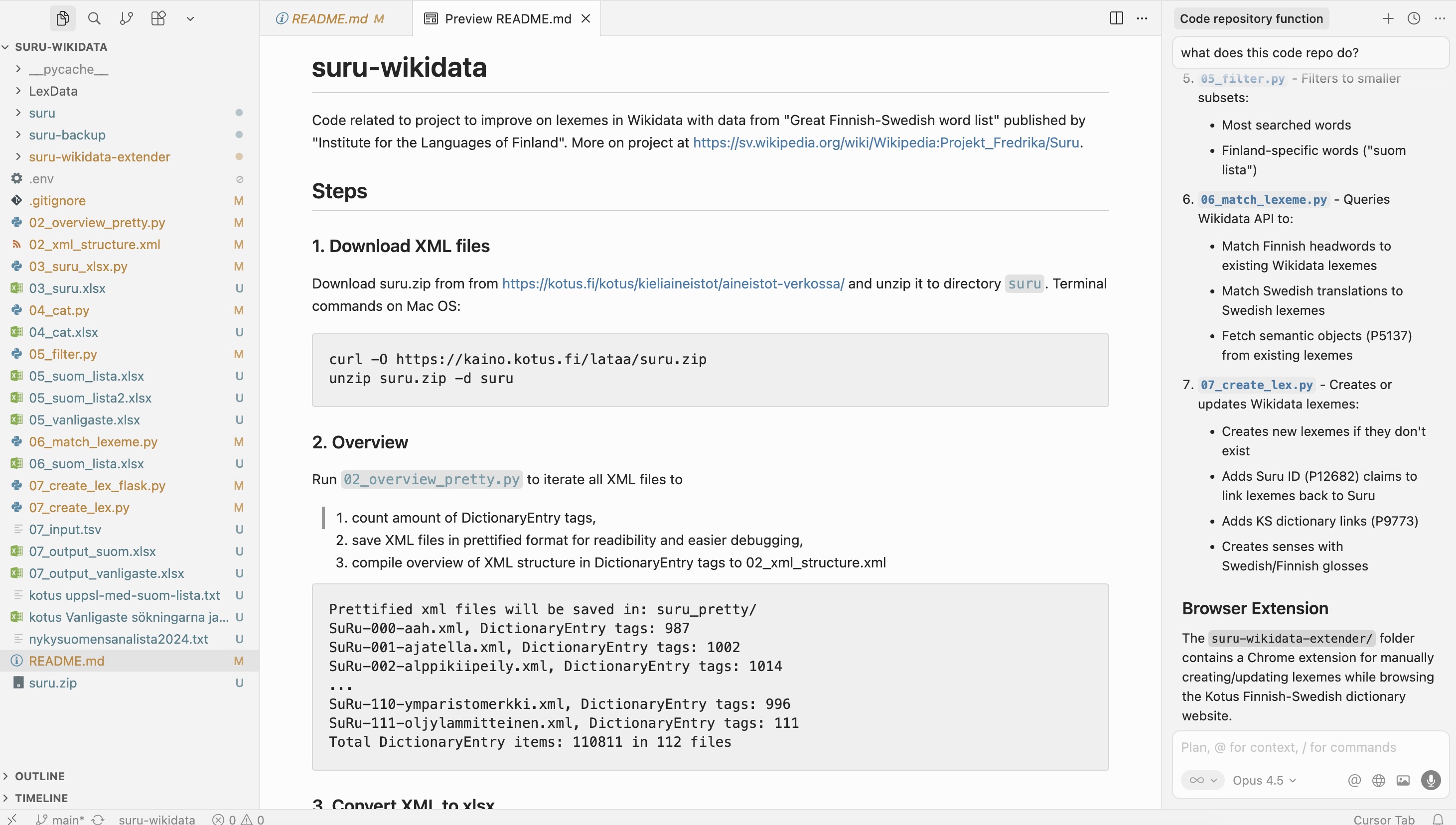The image size is (1456, 825).
Task: Start a new chat with plus icon
Action: [x=1387, y=18]
